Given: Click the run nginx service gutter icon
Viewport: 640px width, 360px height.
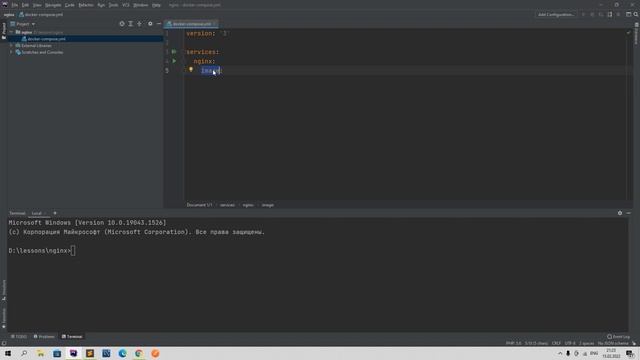Looking at the screenshot, I should point(174,61).
